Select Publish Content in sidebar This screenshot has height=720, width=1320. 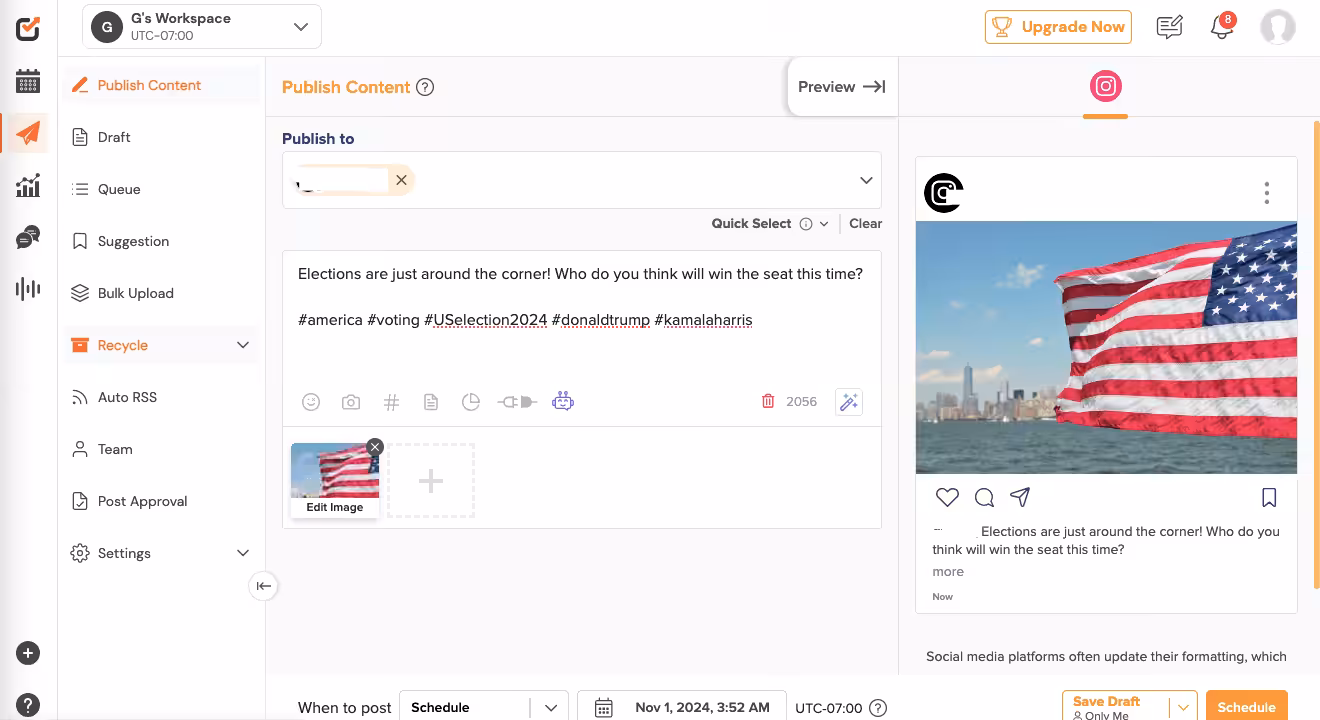(x=161, y=85)
